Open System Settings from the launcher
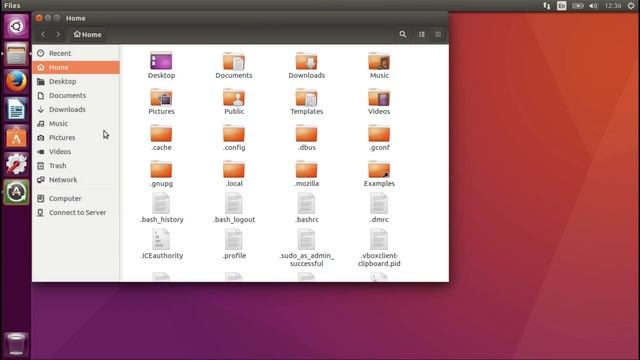The image size is (640, 360). click(x=16, y=164)
